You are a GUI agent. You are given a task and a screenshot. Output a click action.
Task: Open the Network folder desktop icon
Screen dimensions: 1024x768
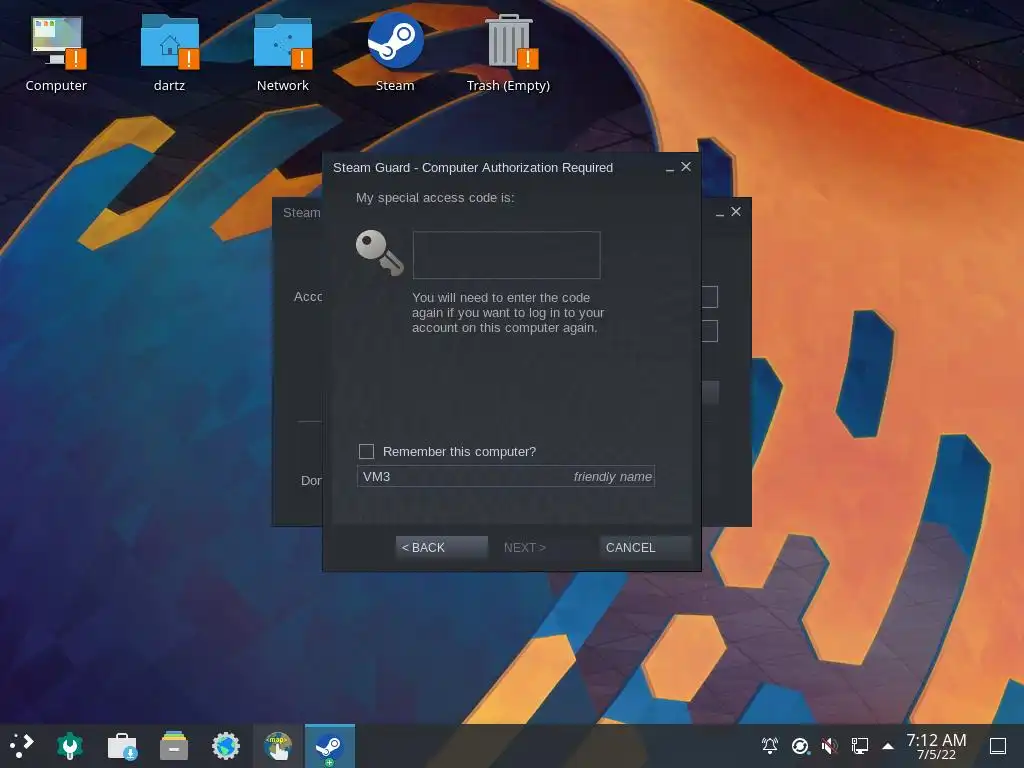click(283, 54)
